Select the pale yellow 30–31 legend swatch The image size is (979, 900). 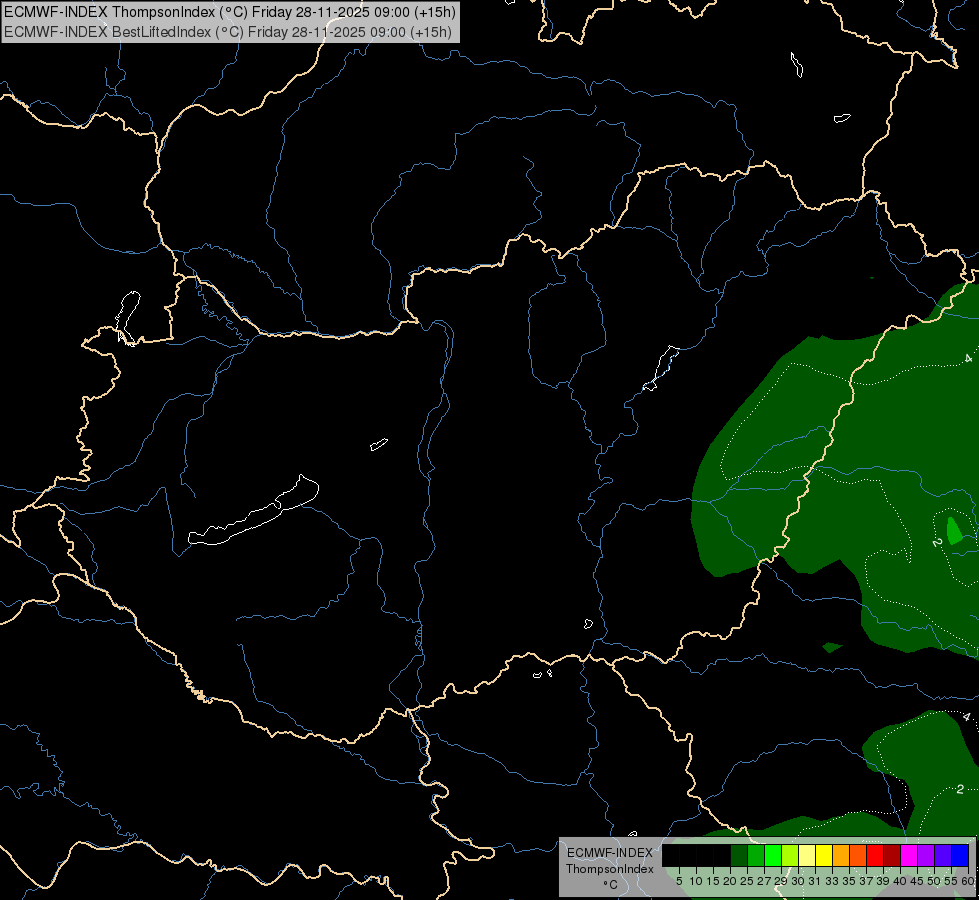click(807, 855)
